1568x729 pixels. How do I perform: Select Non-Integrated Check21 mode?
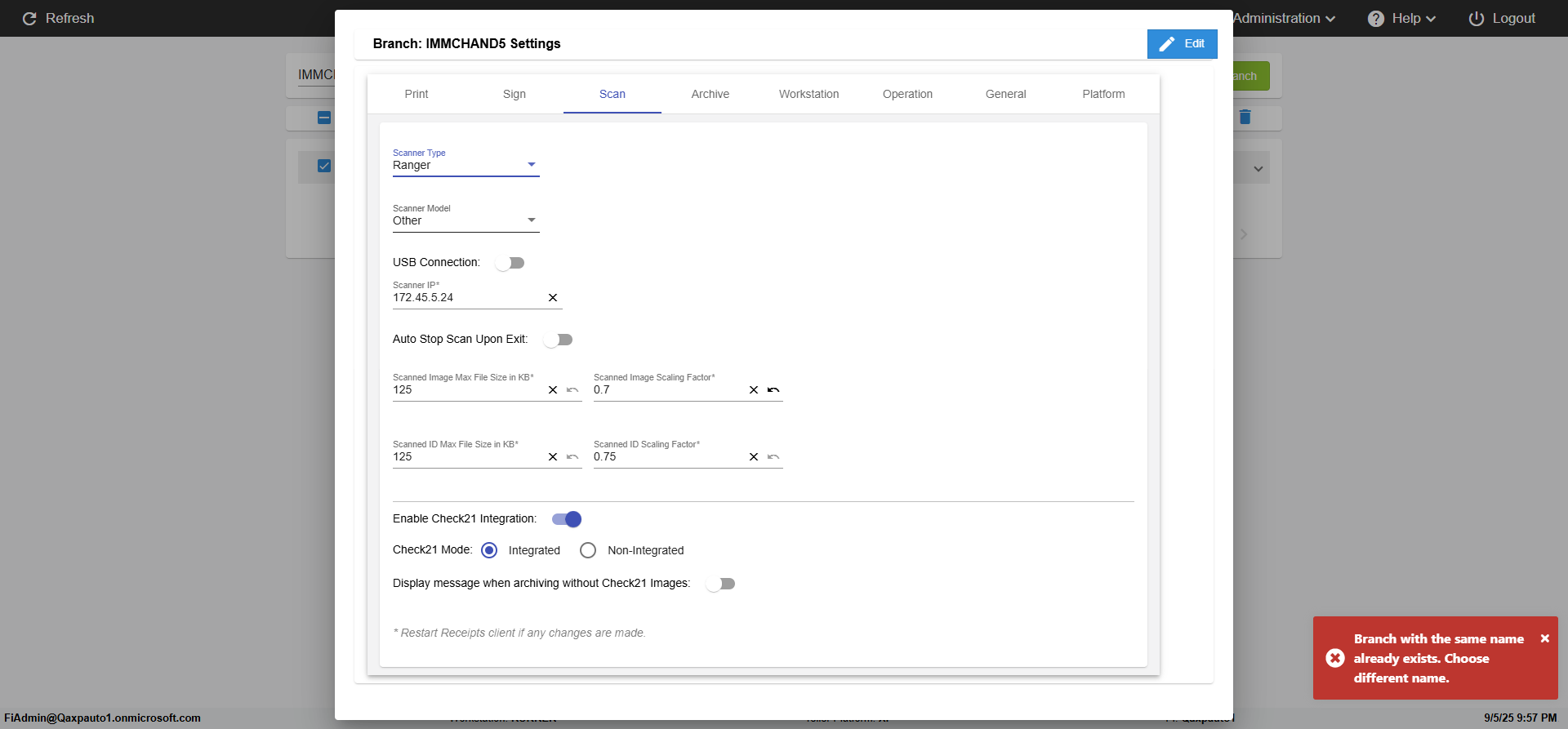click(588, 550)
